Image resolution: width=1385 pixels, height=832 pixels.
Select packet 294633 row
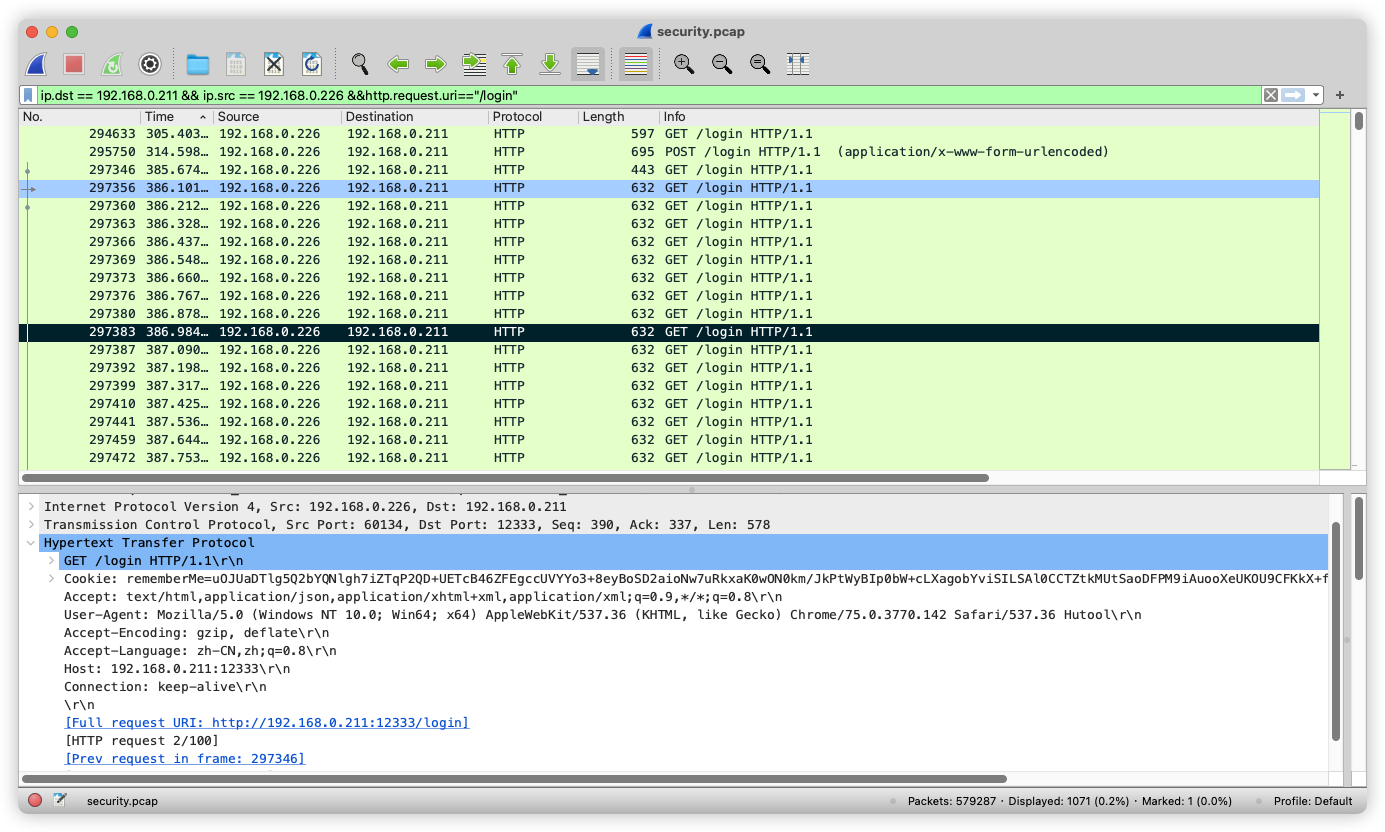(x=669, y=134)
